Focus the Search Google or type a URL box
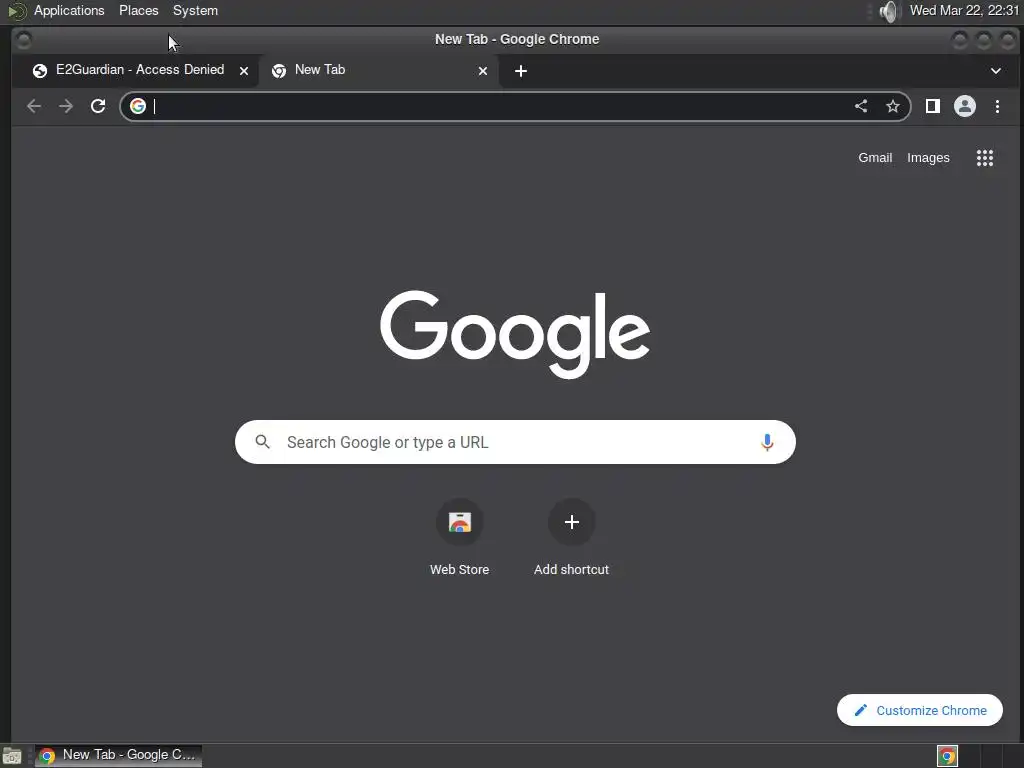The image size is (1024, 768). point(515,442)
